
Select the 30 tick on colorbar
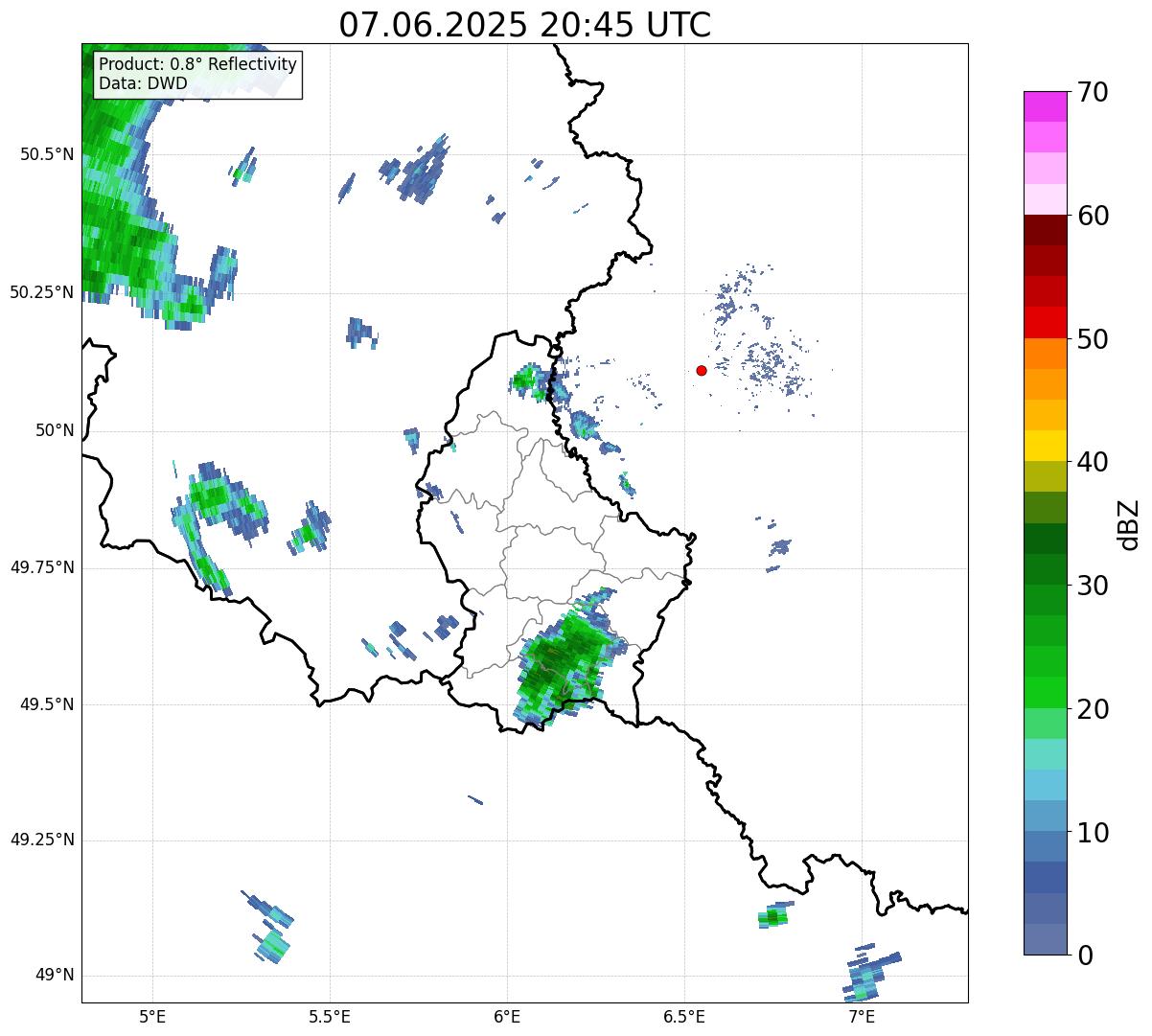tap(1093, 586)
